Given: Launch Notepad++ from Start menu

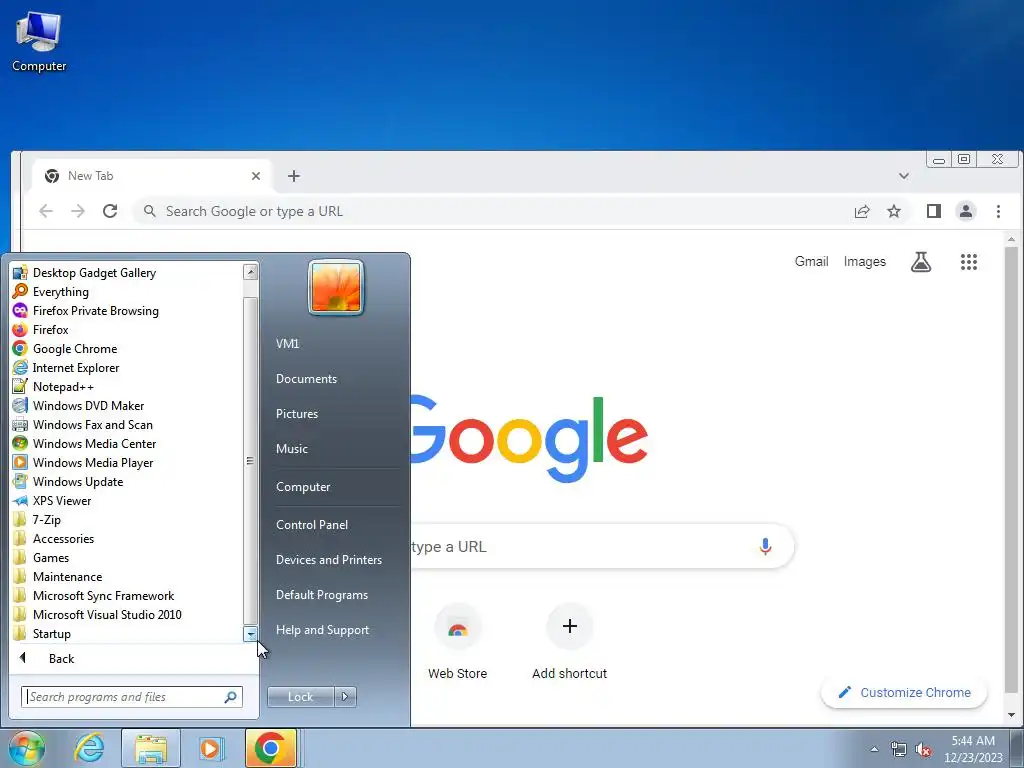Looking at the screenshot, I should 63,387.
